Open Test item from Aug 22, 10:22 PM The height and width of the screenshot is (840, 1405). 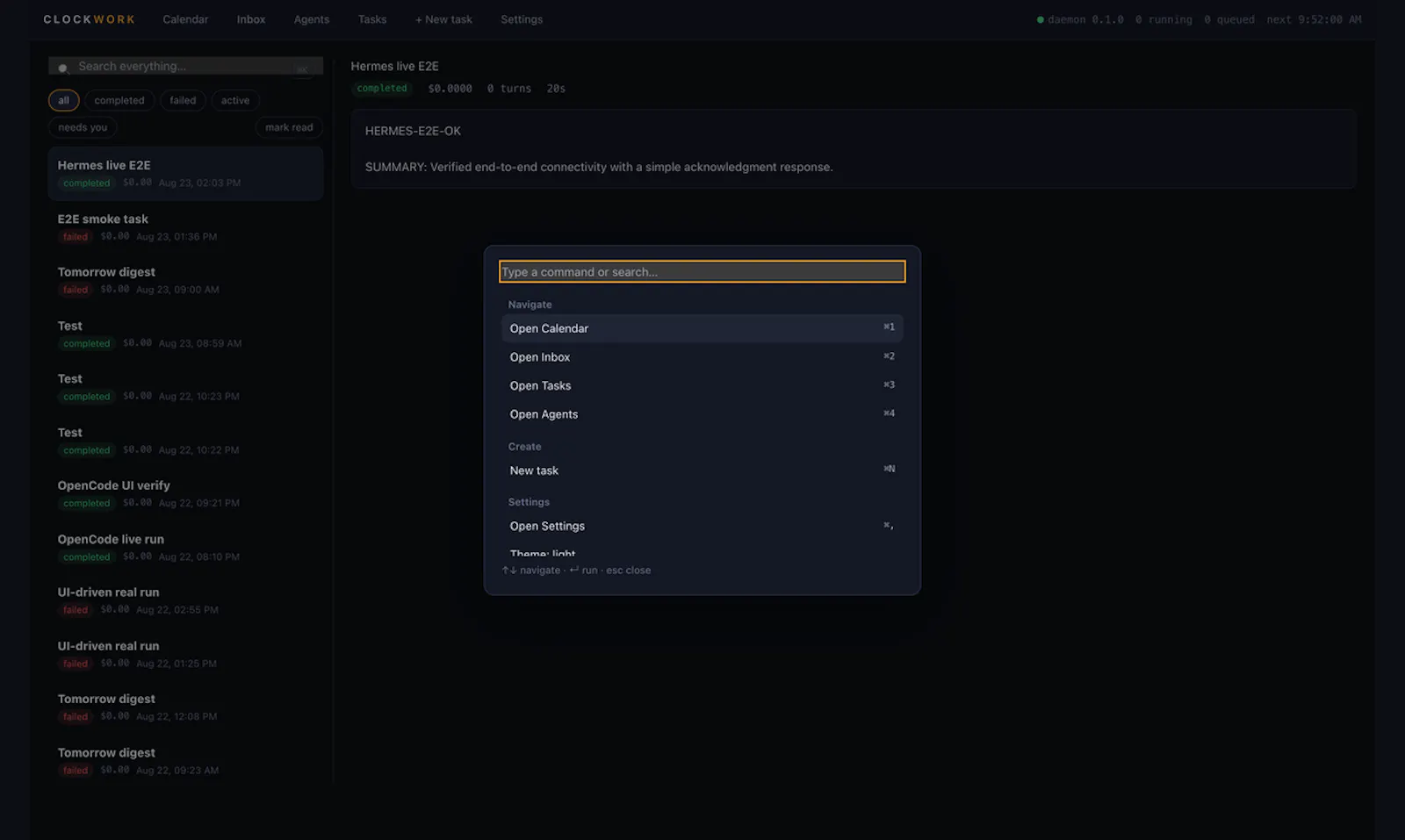[x=185, y=441]
